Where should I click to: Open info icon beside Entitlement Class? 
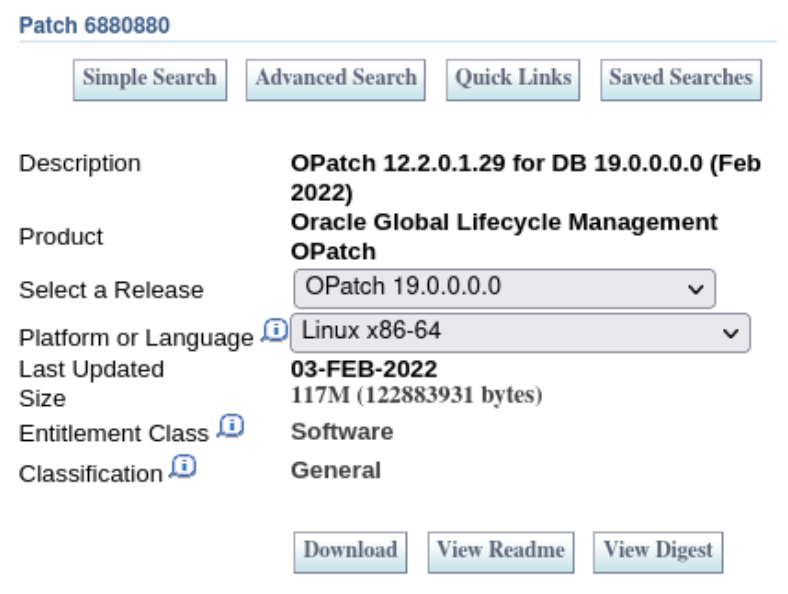231,426
